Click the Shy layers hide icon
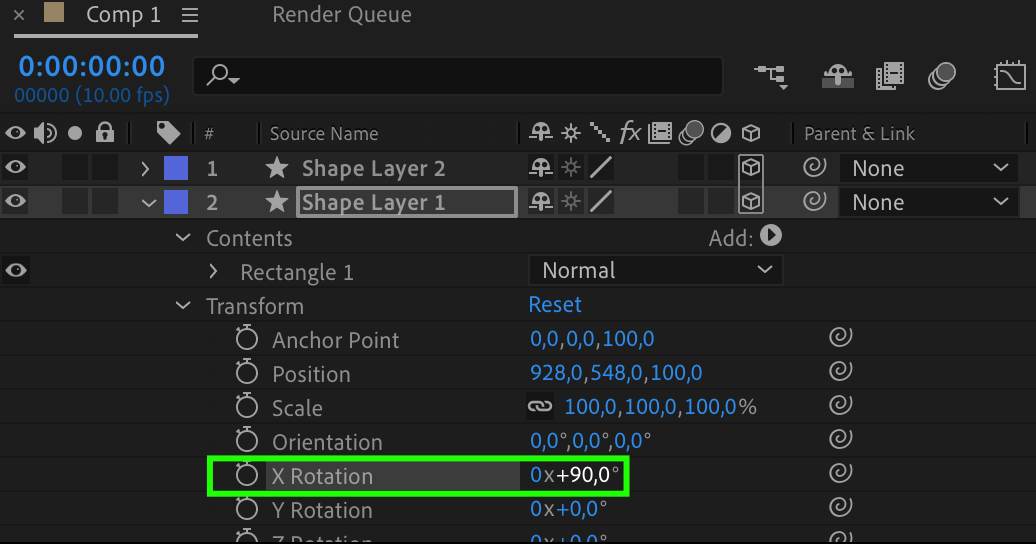This screenshot has width=1036, height=544. (x=836, y=76)
